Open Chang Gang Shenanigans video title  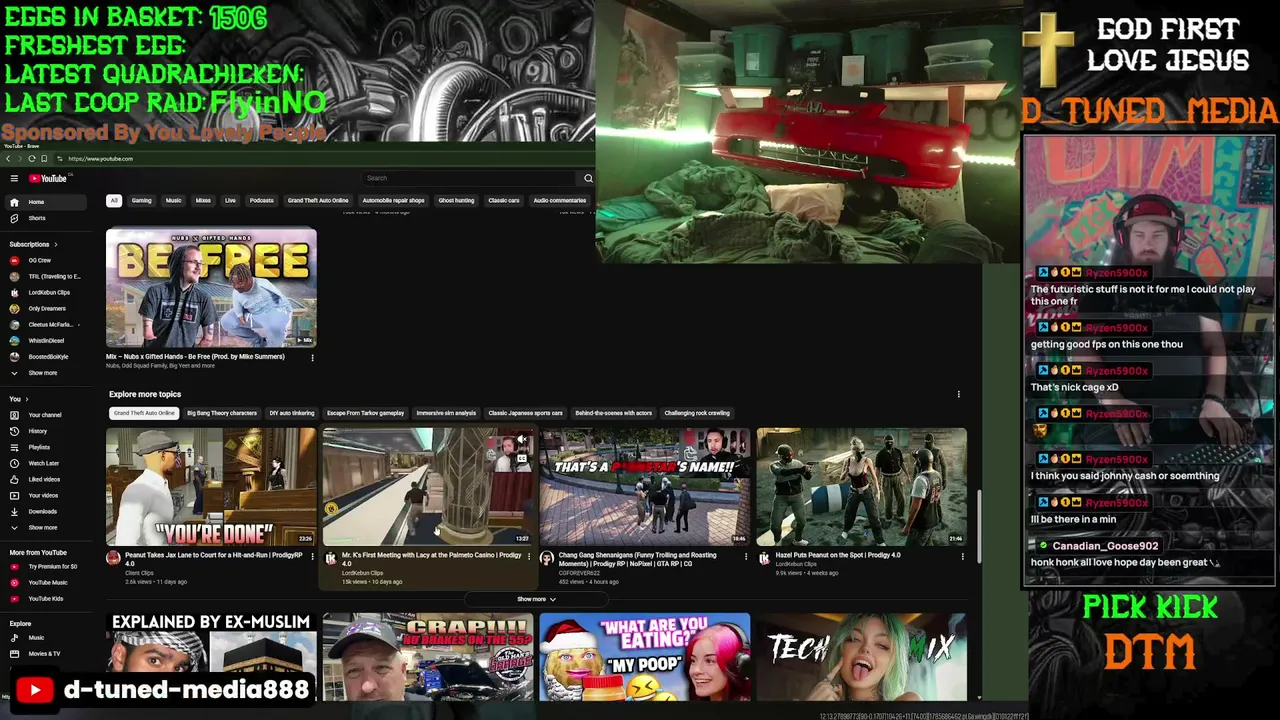click(637, 559)
